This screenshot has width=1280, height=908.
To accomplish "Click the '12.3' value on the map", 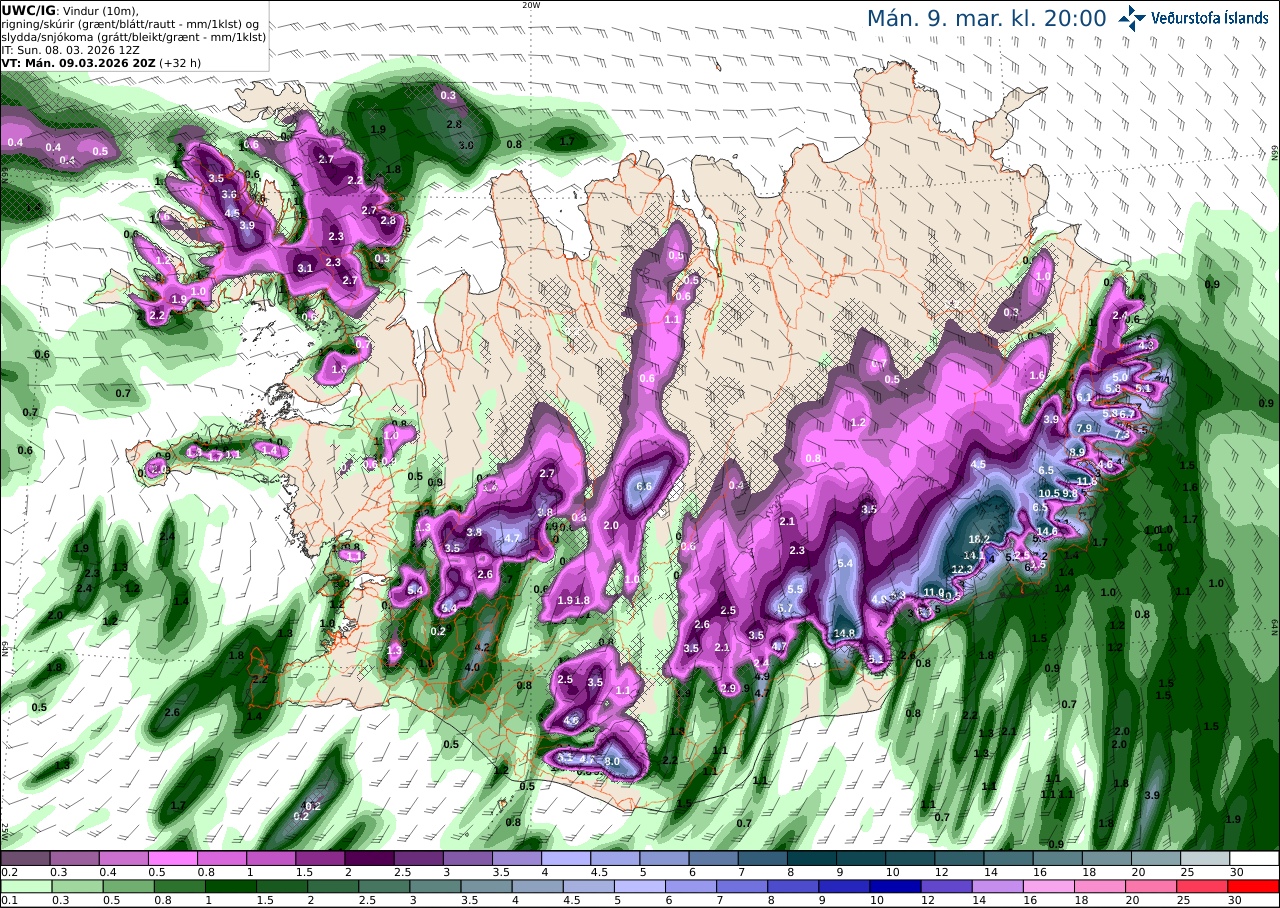I will tap(962, 569).
